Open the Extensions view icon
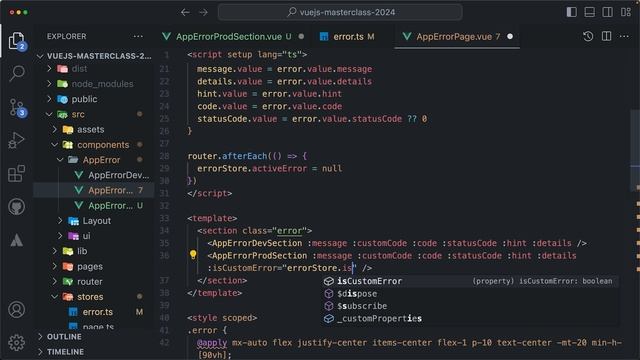This screenshot has height=360, width=640. click(x=16, y=174)
